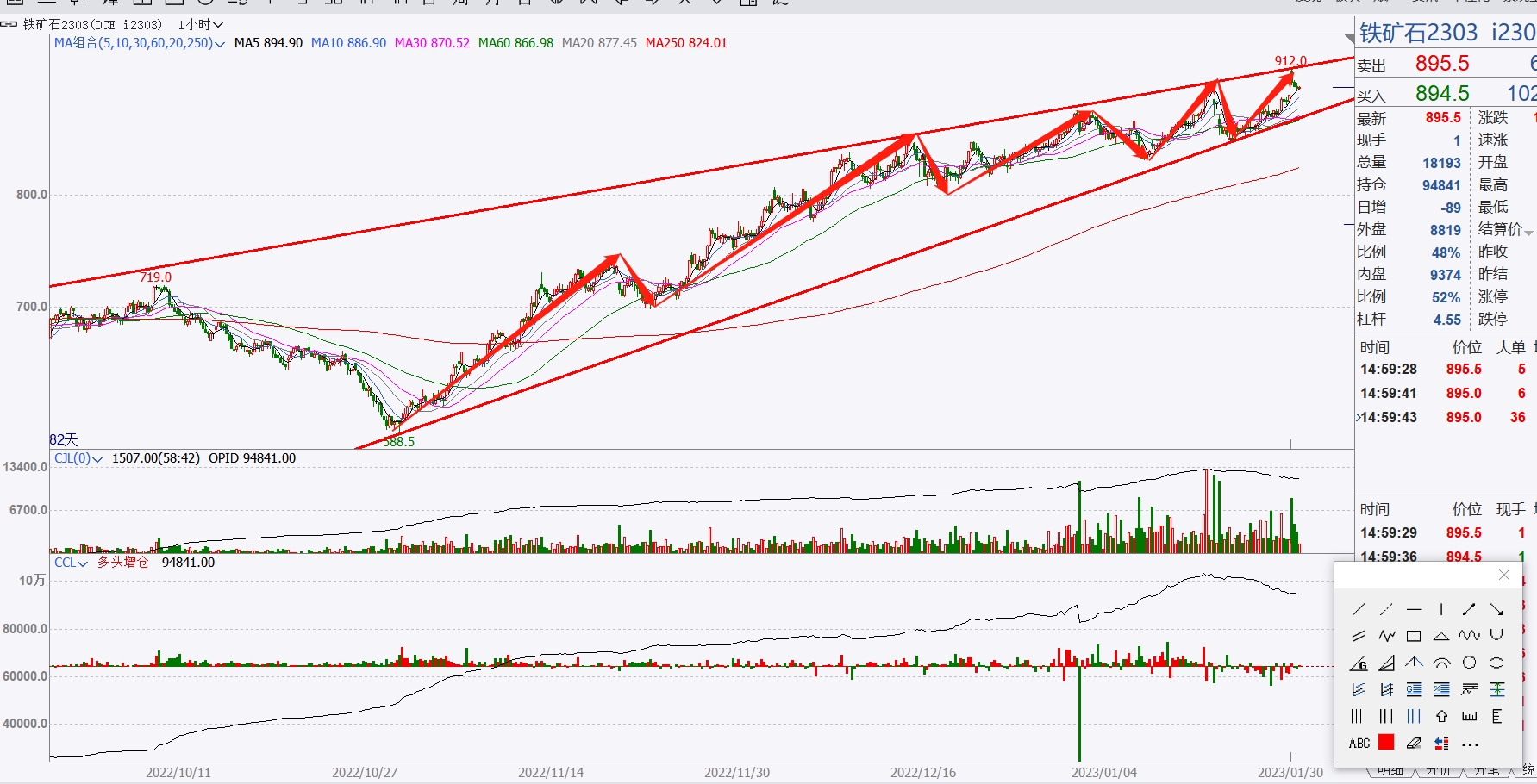This screenshot has height=784, width=1537.
Task: Select the circle drawing tool
Action: click(1469, 663)
